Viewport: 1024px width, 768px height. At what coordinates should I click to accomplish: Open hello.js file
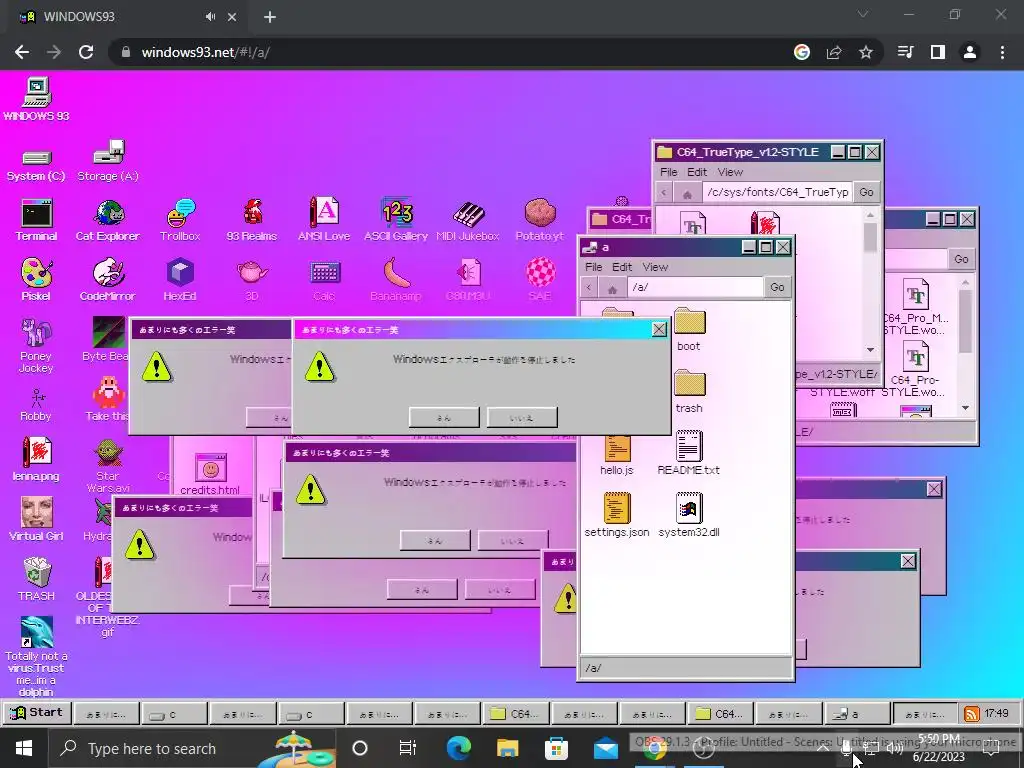coord(616,454)
